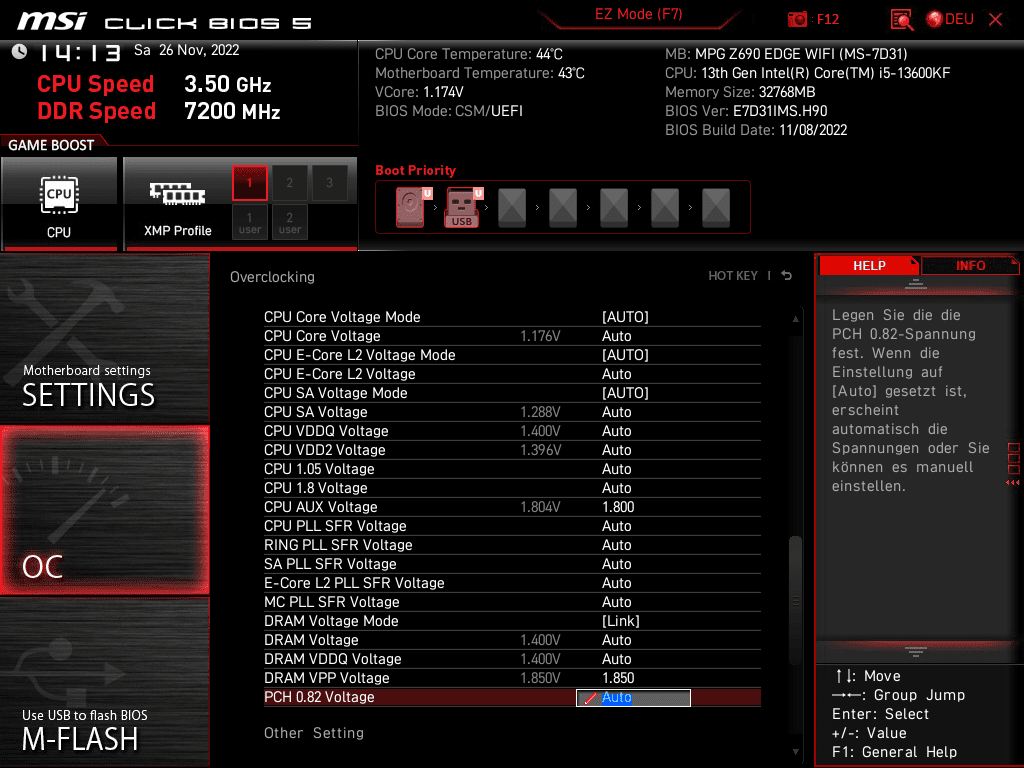The height and width of the screenshot is (768, 1024).
Task: Select E-Core L2 PLL SFR Voltage row
Action: coord(512,583)
